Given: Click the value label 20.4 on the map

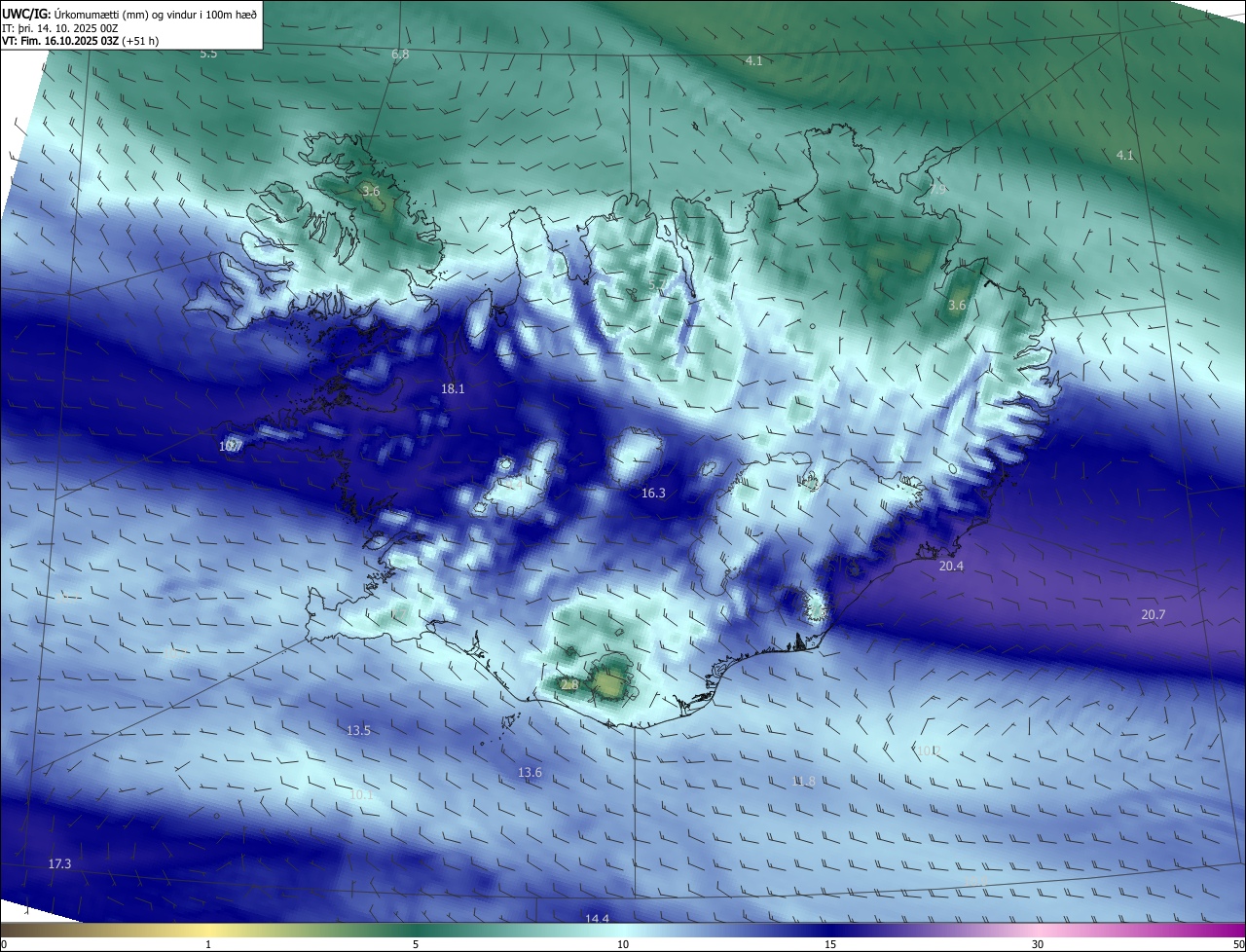Looking at the screenshot, I should [951, 566].
